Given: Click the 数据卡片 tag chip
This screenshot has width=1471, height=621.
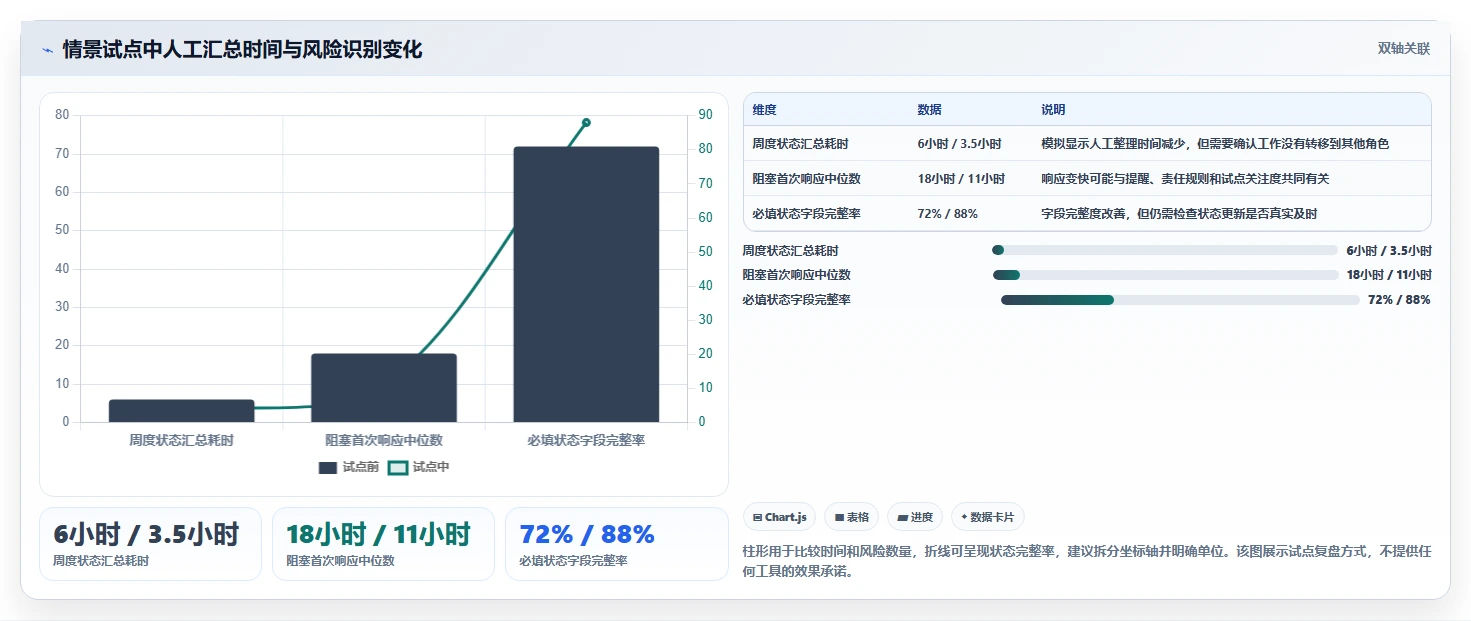Looking at the screenshot, I should pyautogui.click(x=988, y=517).
